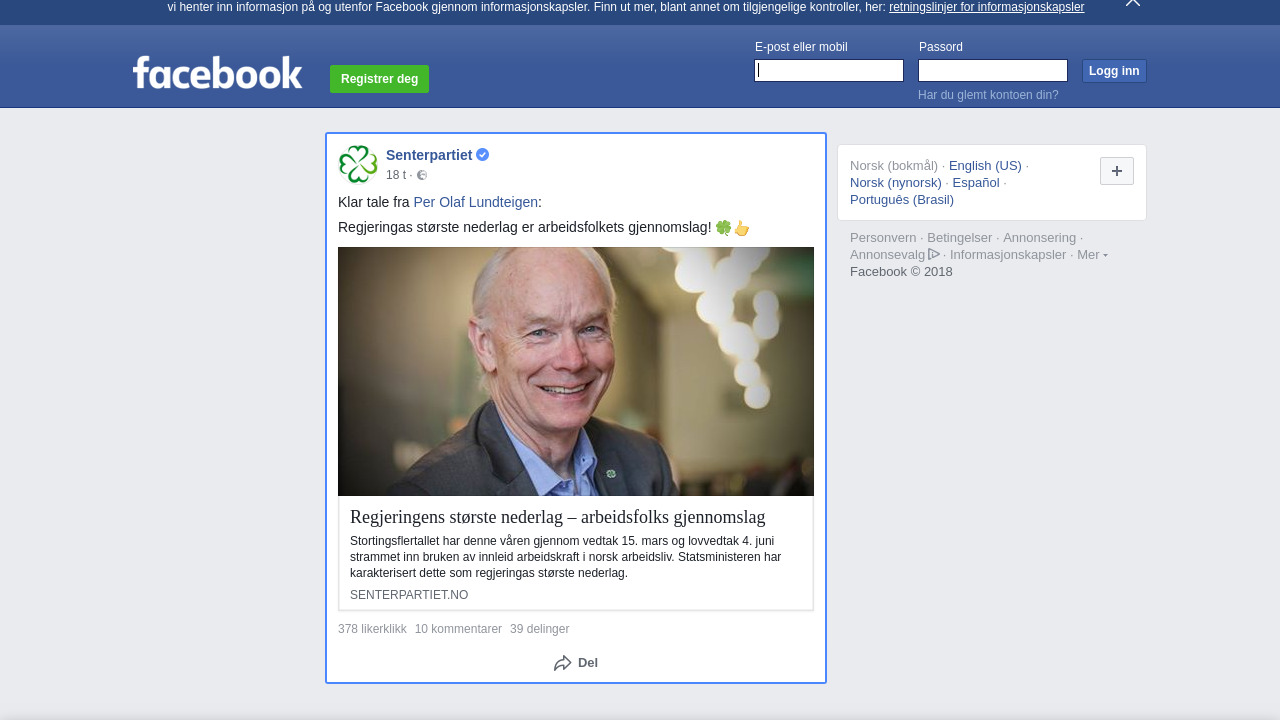
Task: Open the article photo of smiling man
Action: pos(576,371)
